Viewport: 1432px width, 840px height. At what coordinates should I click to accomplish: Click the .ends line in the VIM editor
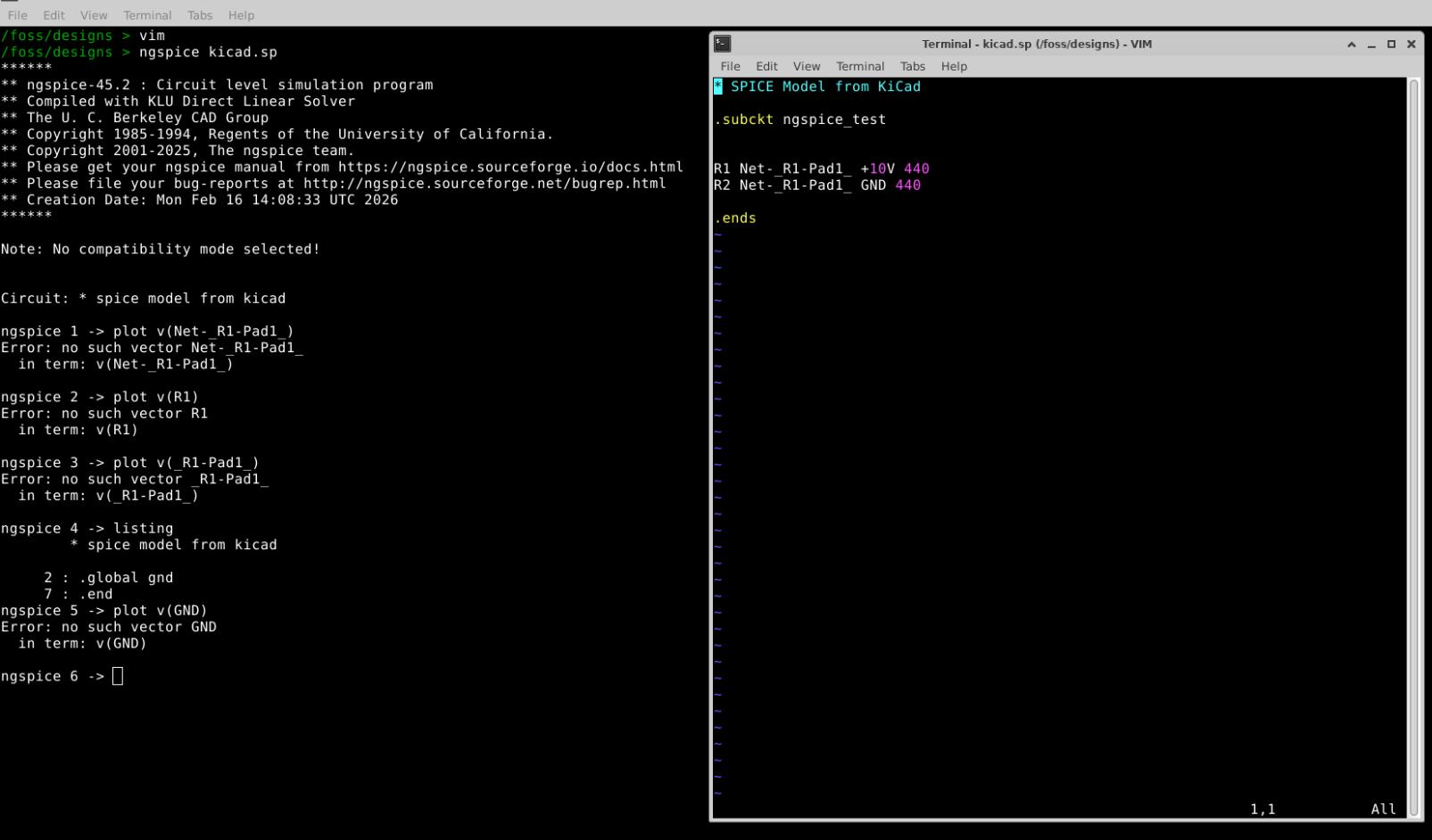click(735, 218)
